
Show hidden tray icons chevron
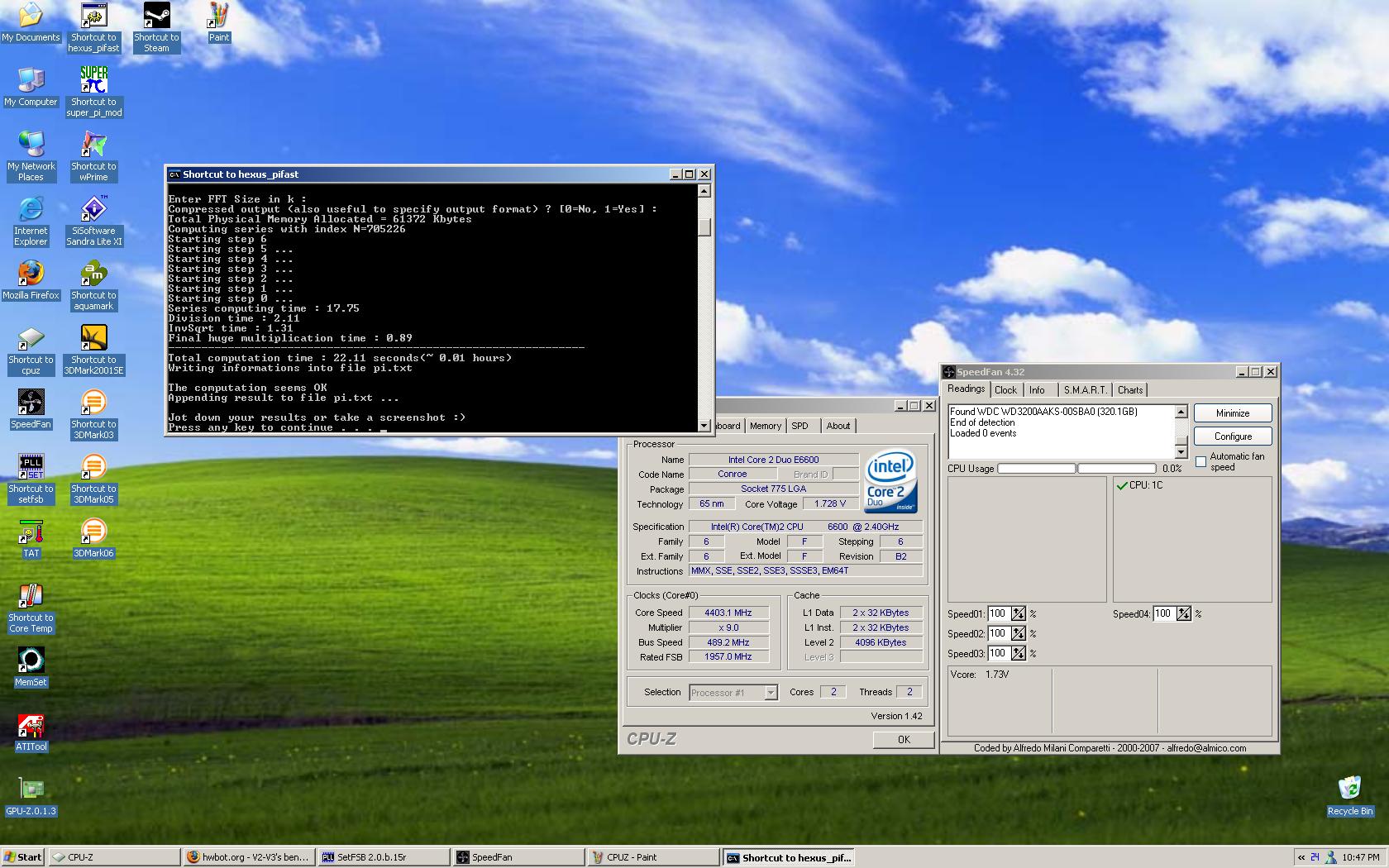[1302, 858]
